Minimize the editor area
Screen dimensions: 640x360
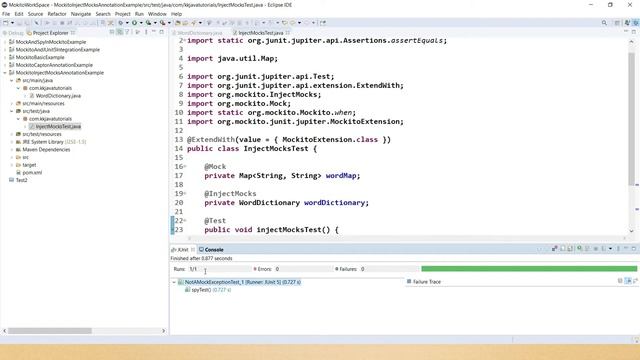pyautogui.click(x=626, y=32)
